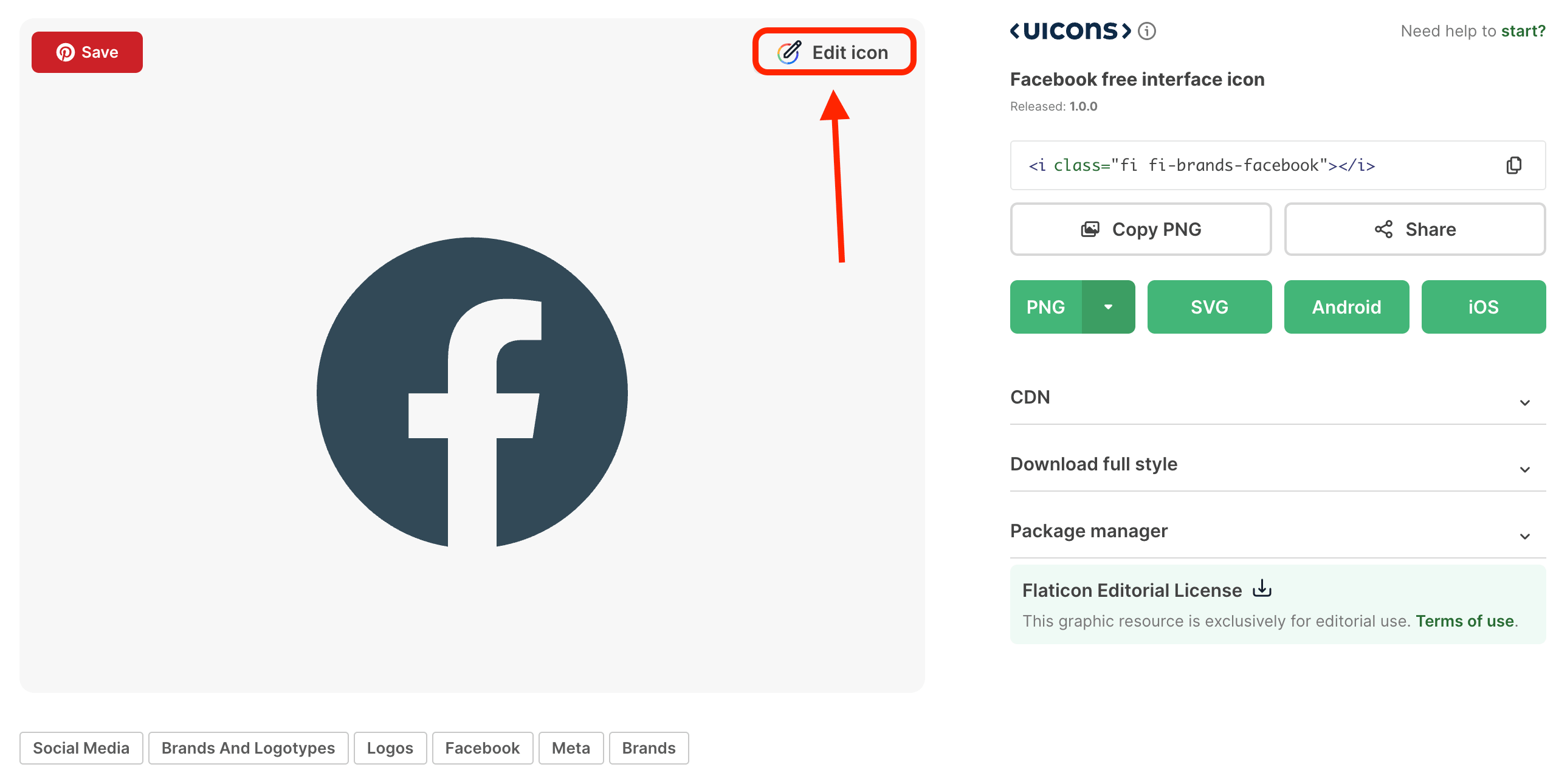
Task: Expand the CDN section
Action: pos(1278,397)
